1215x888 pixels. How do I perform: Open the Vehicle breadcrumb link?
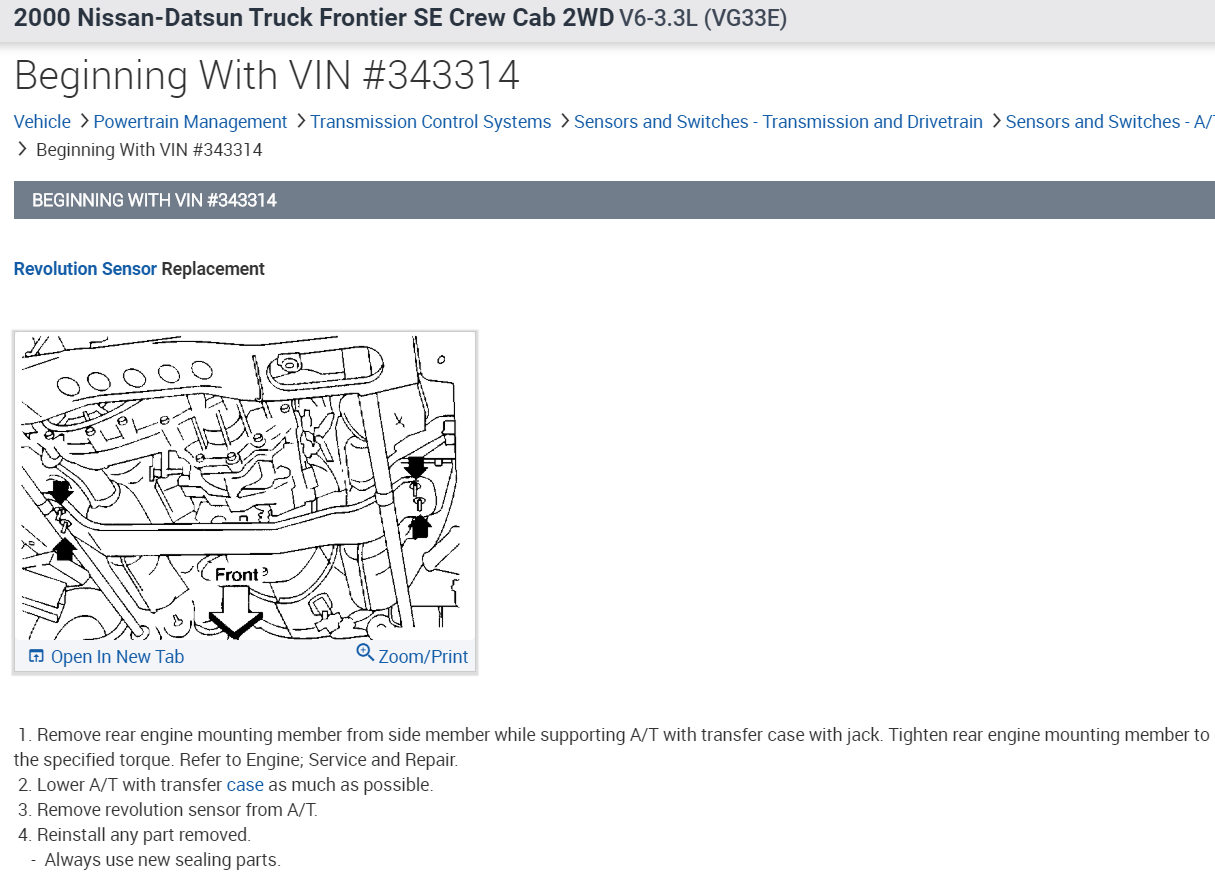(x=42, y=122)
